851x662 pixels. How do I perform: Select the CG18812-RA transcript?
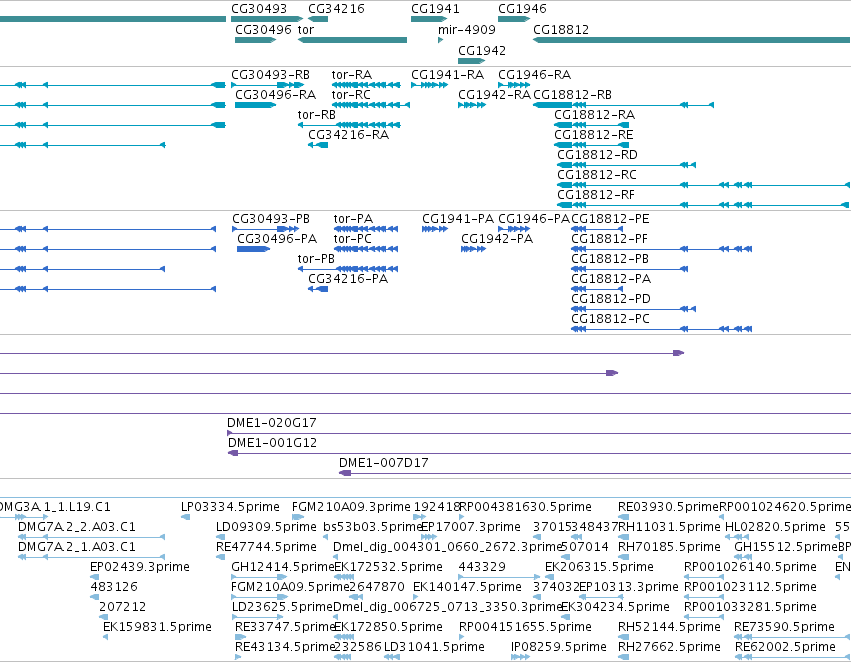[592, 125]
